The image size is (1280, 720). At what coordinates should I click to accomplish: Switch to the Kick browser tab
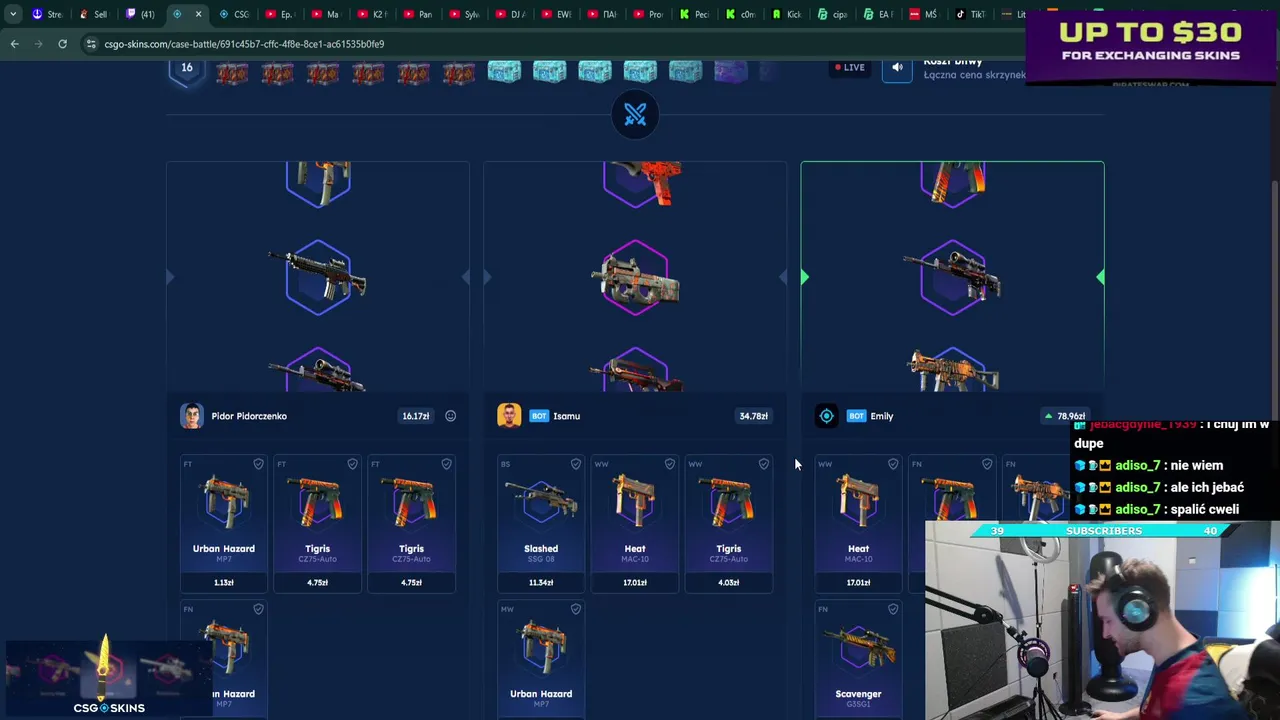coord(787,14)
